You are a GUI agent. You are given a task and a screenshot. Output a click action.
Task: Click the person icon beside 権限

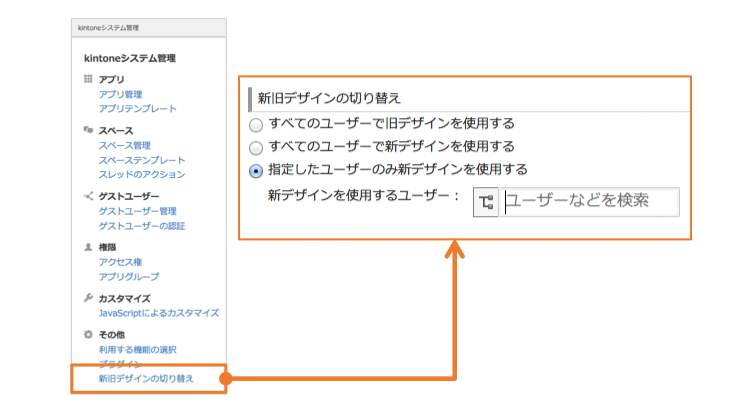click(88, 246)
